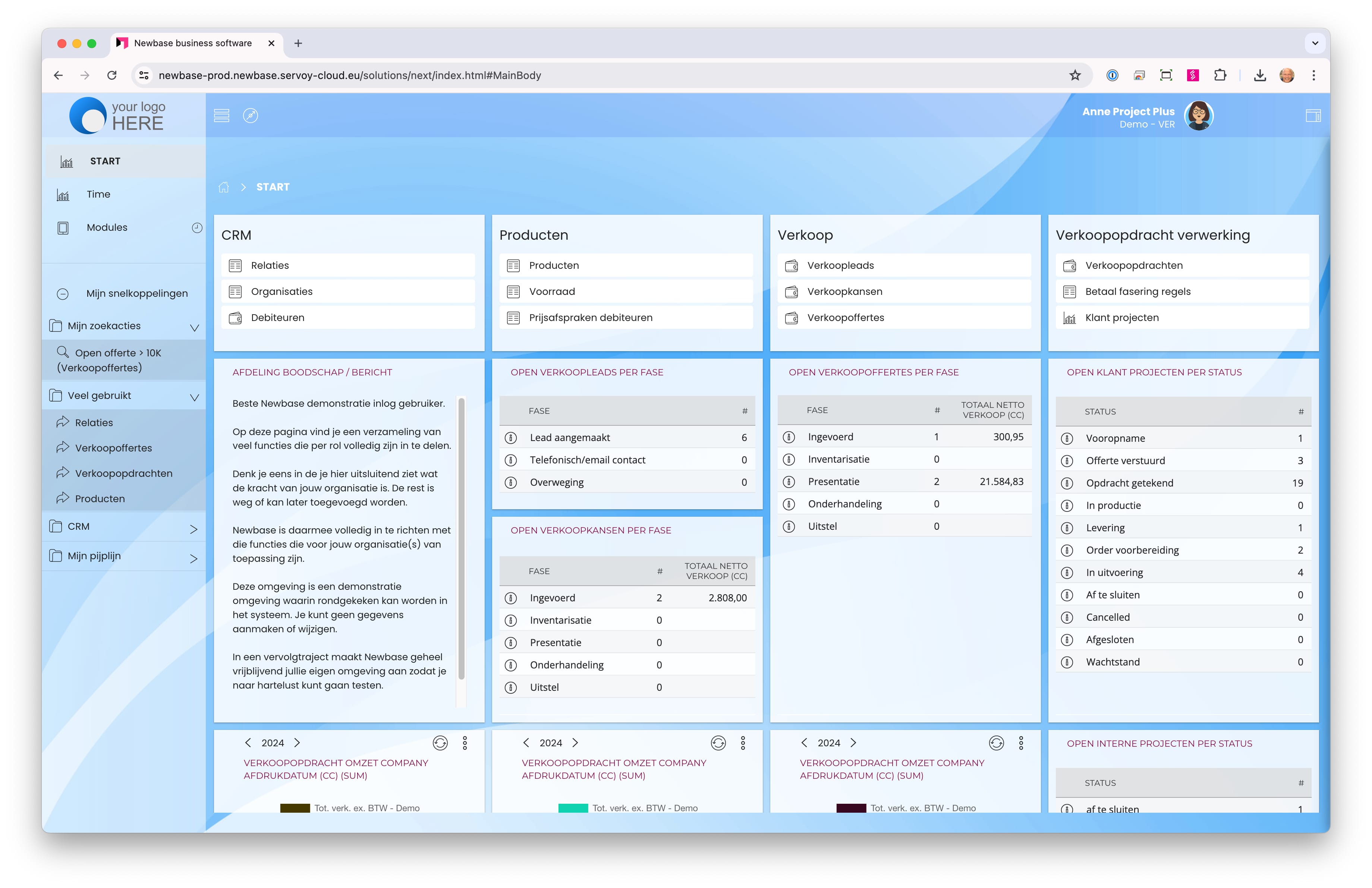This screenshot has width=1372, height=888.
Task: Expand the CRM folder in sidebar
Action: (x=194, y=529)
